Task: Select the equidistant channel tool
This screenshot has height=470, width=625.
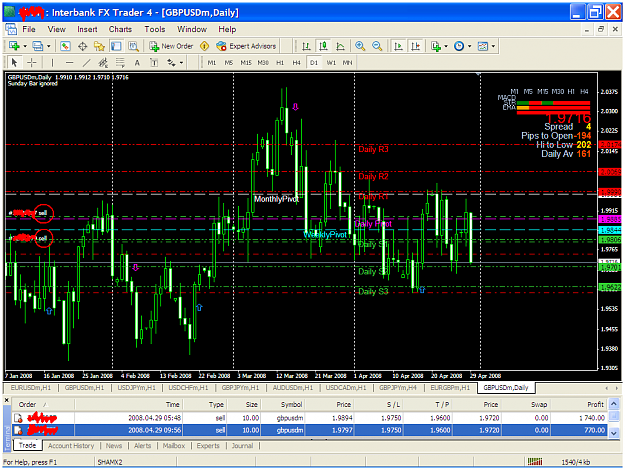Action: (103, 63)
